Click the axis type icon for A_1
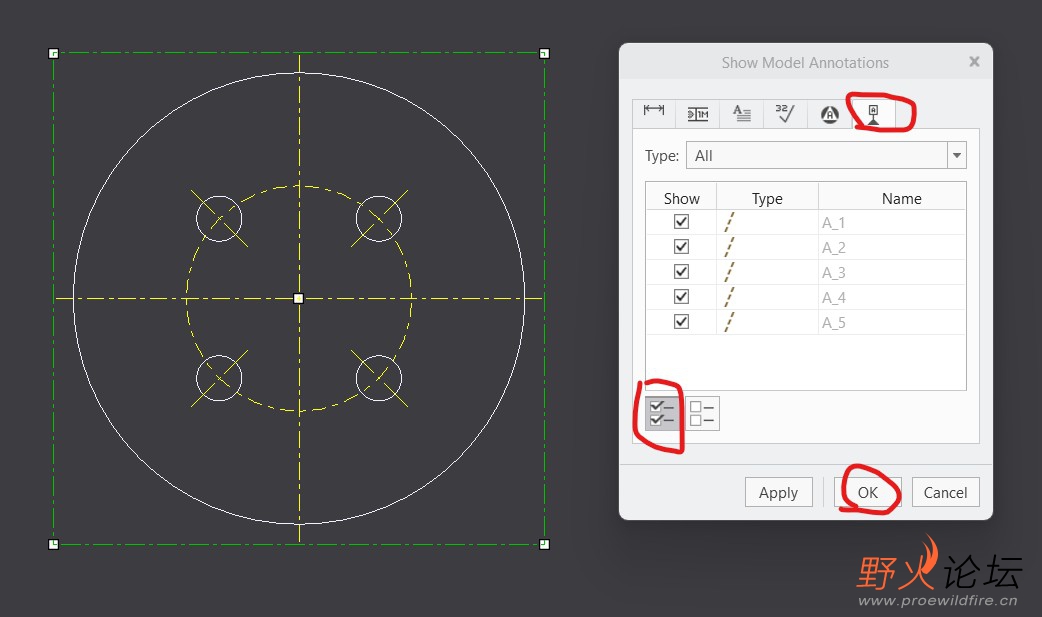 tap(729, 221)
